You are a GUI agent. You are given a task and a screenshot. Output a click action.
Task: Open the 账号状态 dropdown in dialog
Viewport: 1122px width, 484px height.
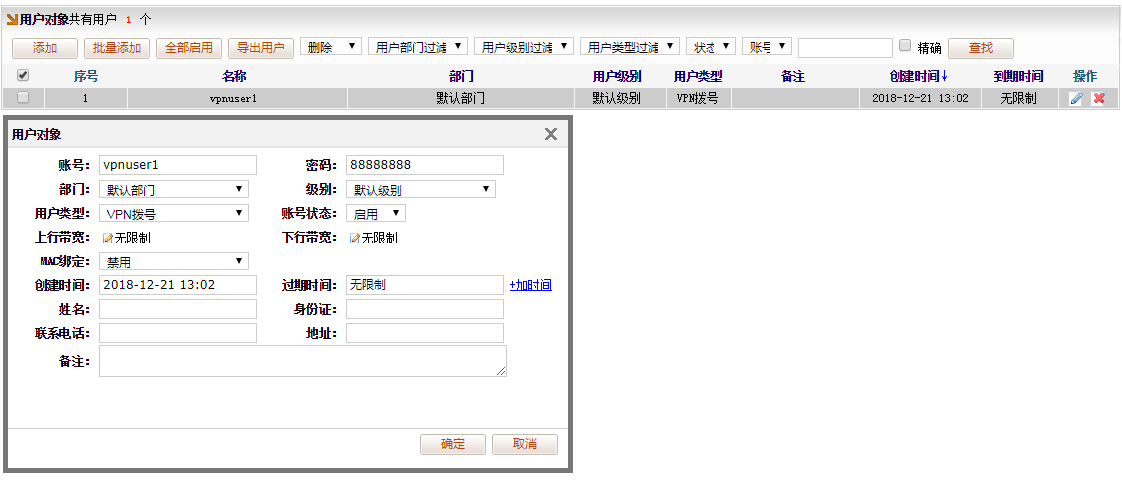coord(376,213)
